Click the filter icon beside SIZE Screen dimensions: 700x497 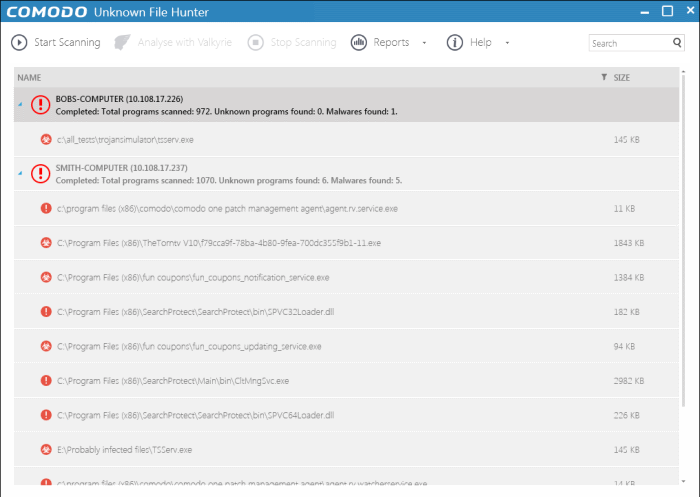[x=604, y=77]
